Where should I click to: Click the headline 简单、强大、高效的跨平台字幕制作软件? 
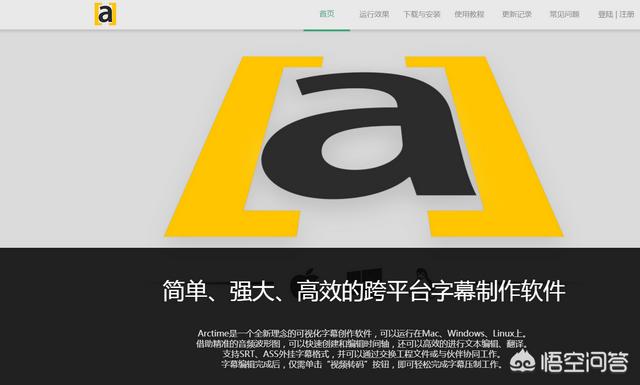pyautogui.click(x=364, y=291)
